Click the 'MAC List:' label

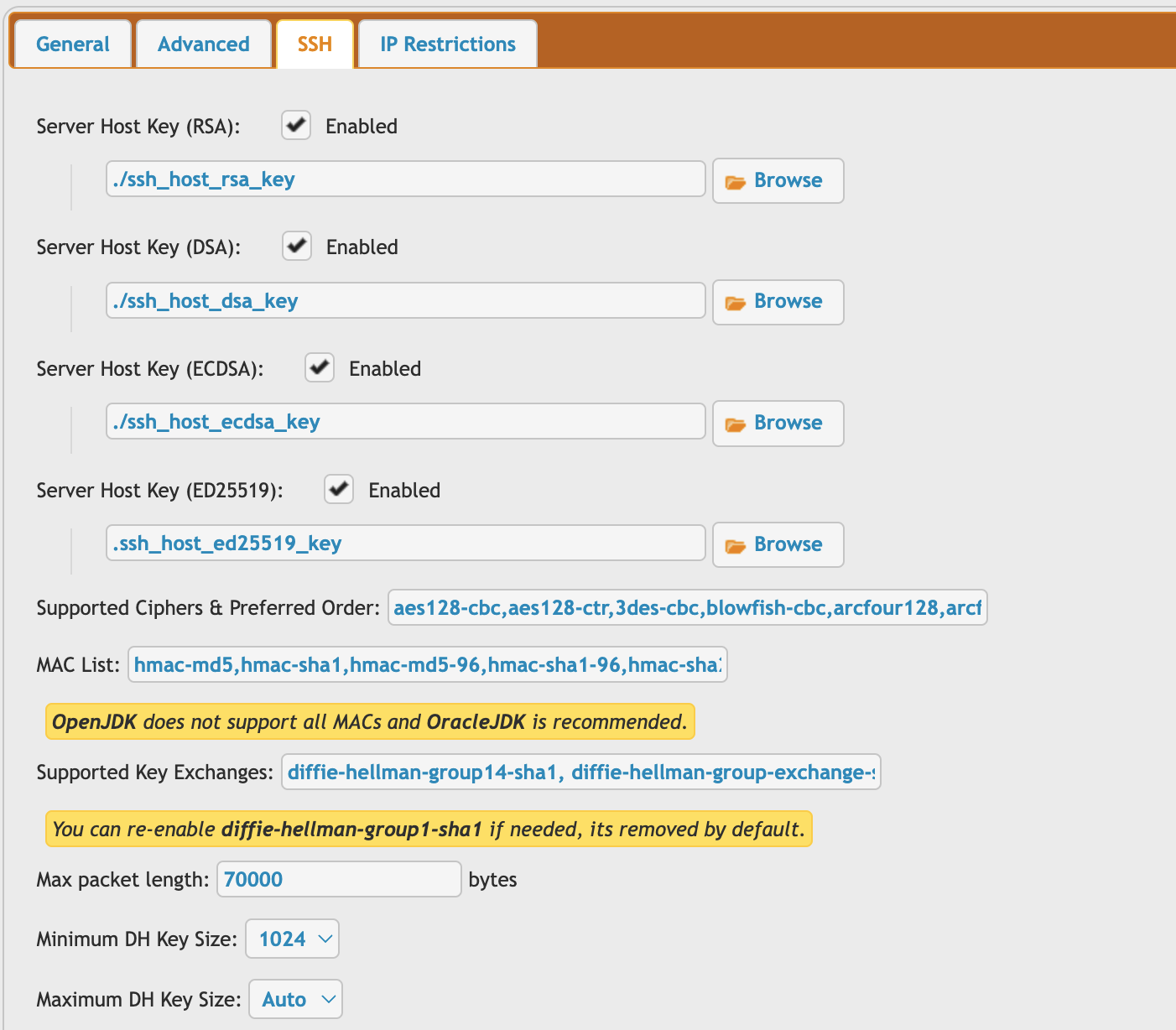(78, 665)
